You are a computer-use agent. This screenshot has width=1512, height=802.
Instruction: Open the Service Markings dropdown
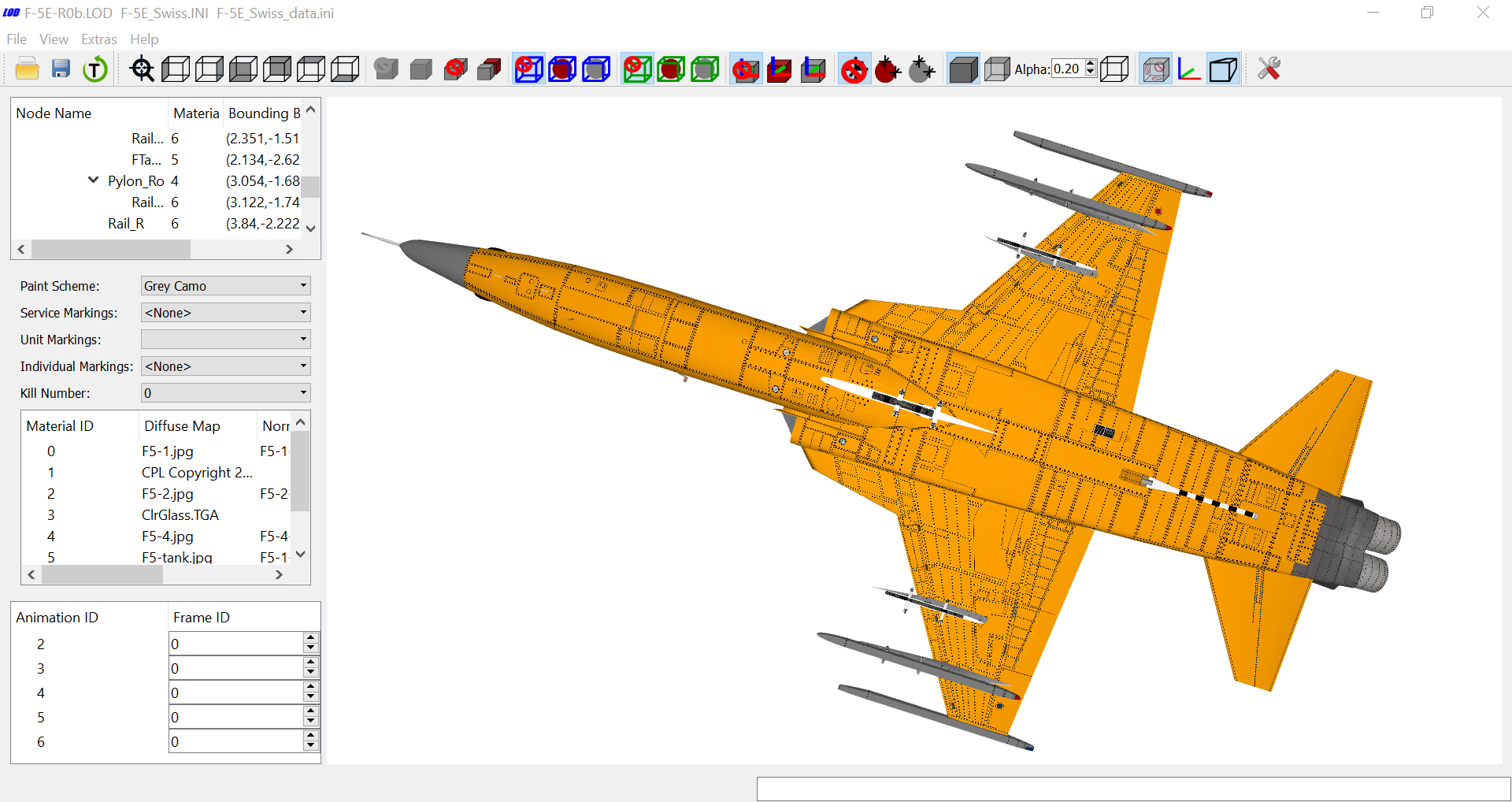pos(226,313)
